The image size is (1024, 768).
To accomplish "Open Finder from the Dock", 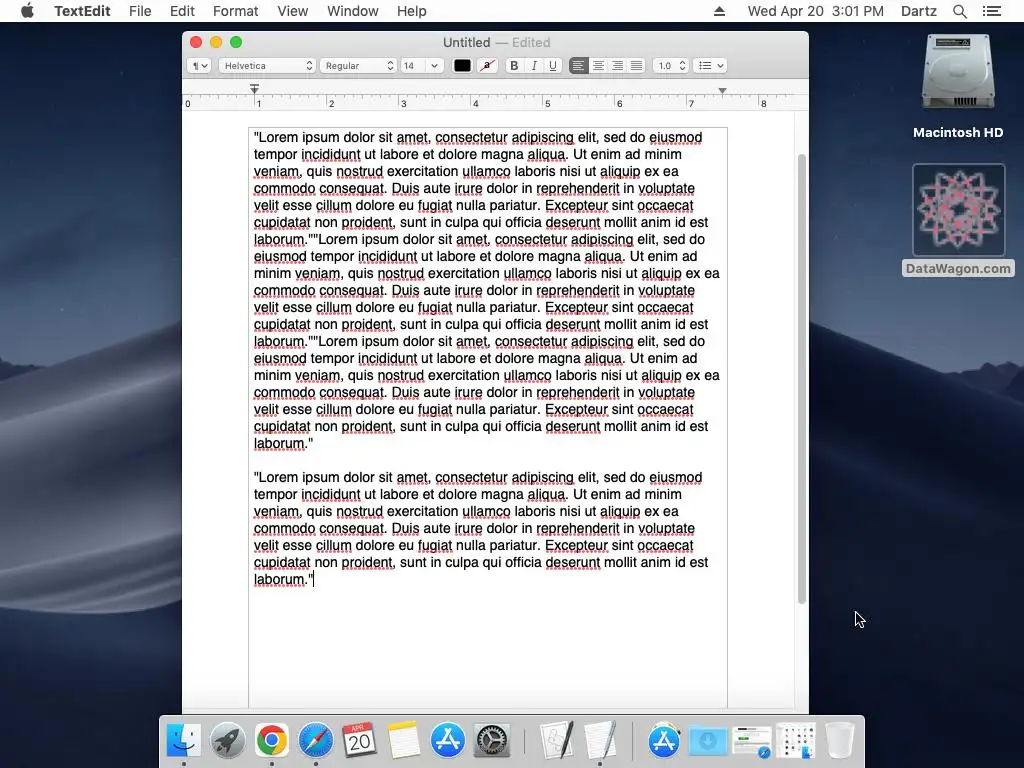I will [184, 741].
